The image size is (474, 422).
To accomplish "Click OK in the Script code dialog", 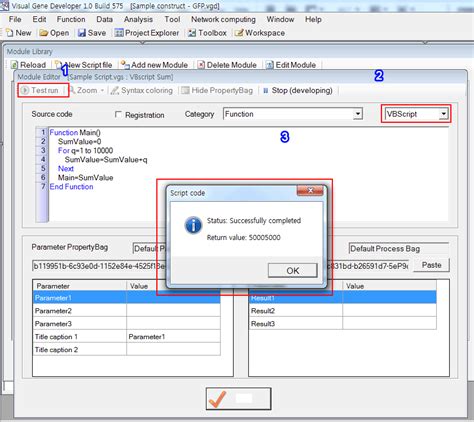I will tap(293, 270).
